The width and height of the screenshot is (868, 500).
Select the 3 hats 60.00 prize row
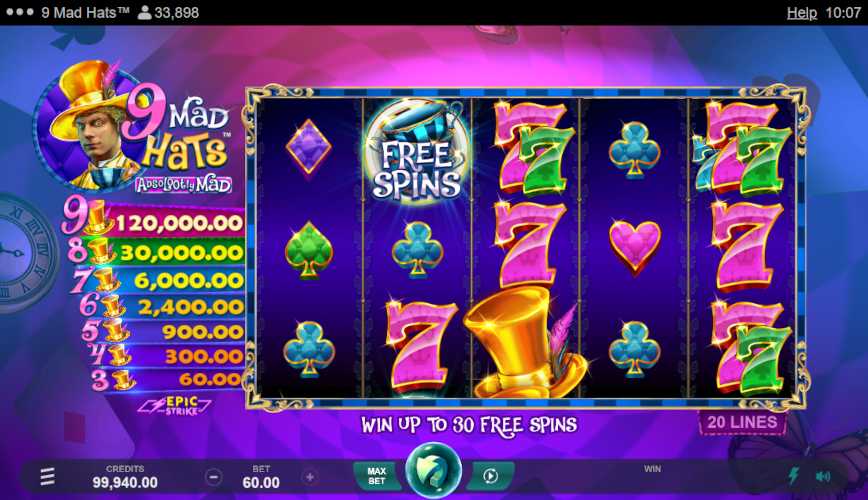tap(168, 379)
